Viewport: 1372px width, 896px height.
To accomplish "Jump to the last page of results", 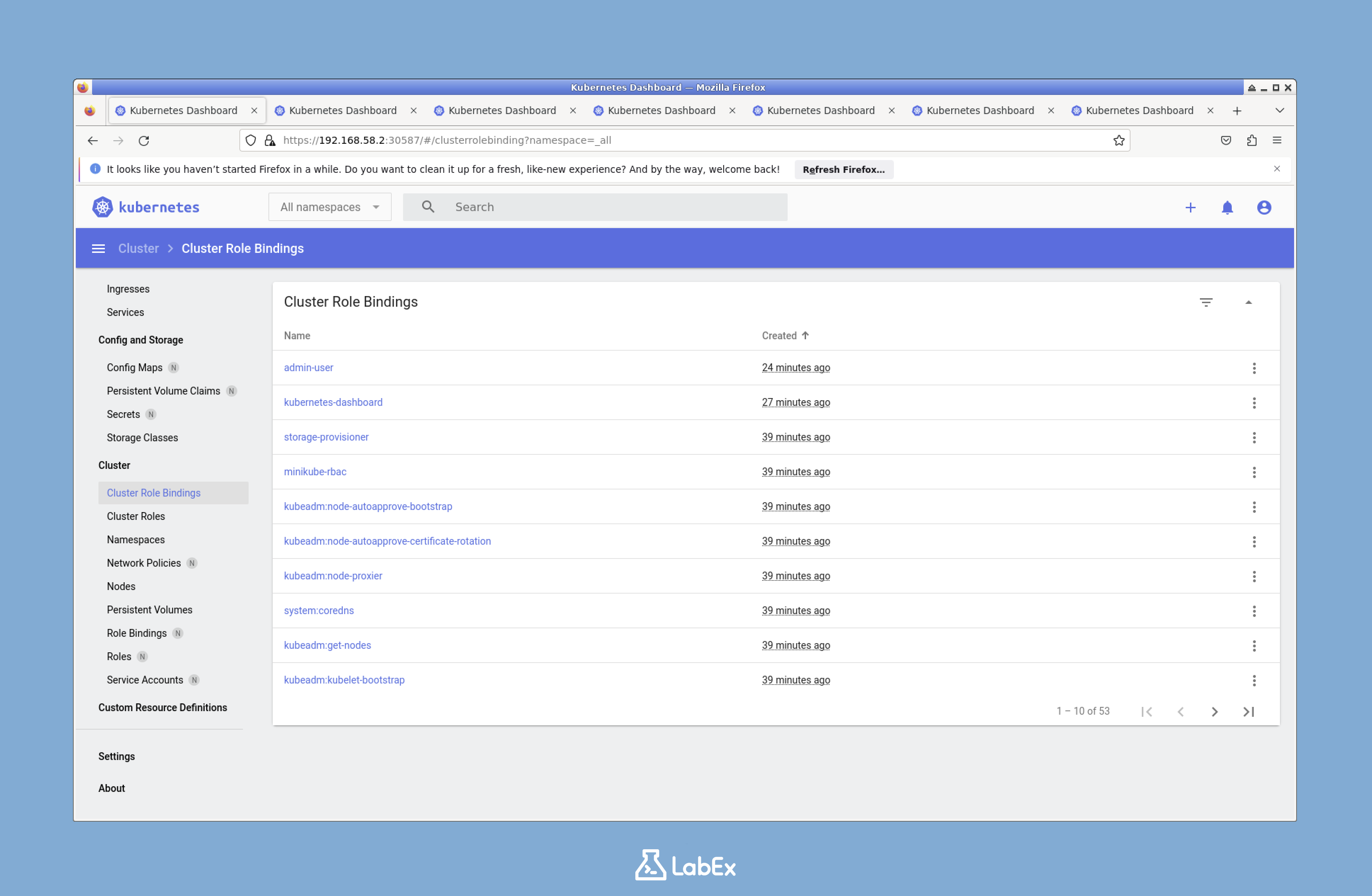I will (x=1249, y=711).
